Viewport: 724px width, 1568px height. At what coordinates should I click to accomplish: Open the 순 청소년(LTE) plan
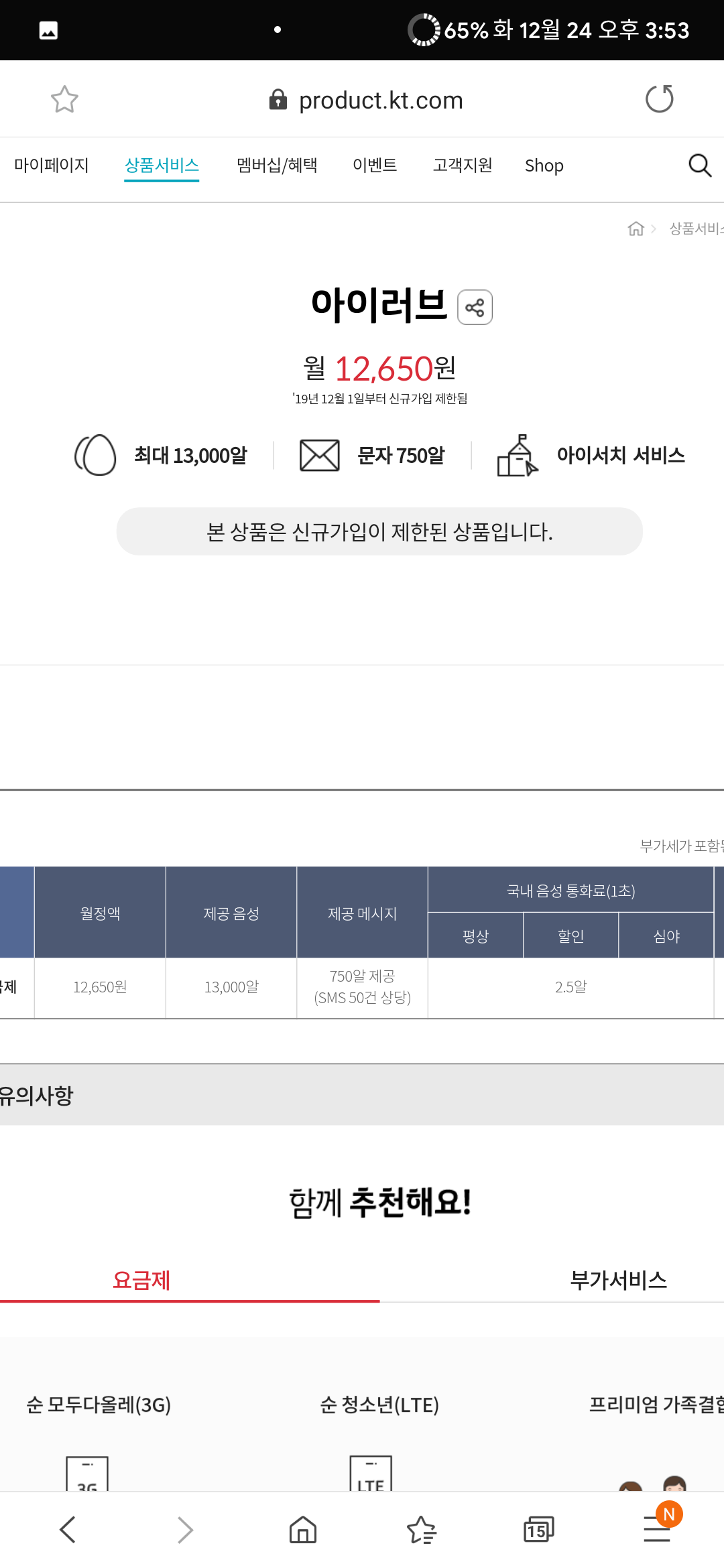coord(379,1404)
